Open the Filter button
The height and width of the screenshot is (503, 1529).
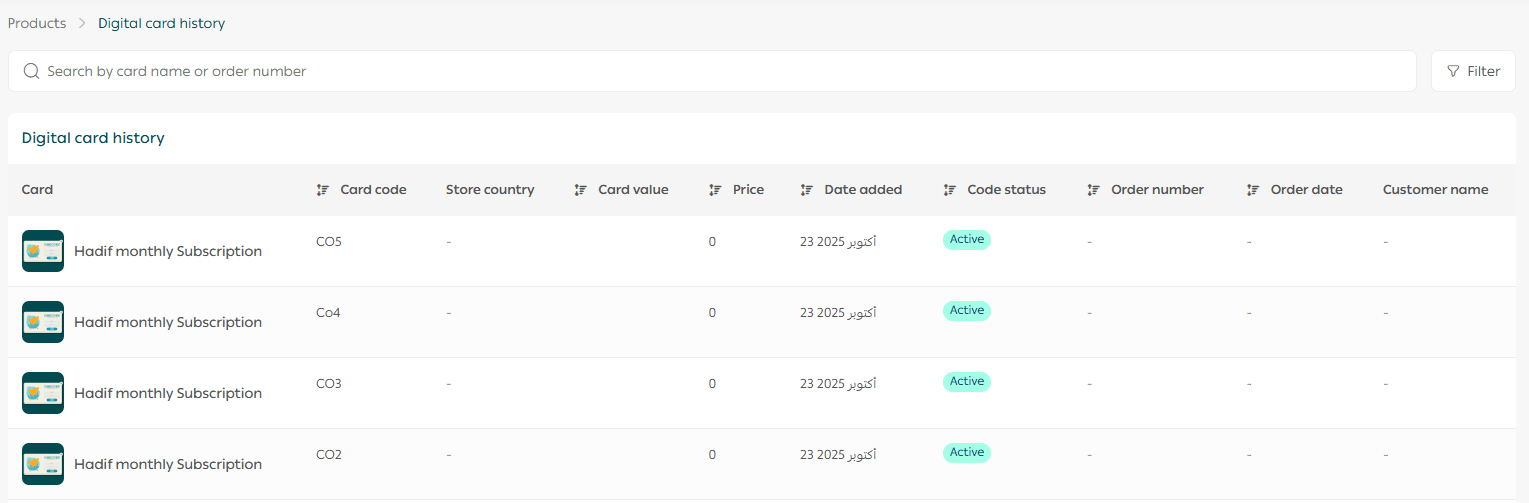1473,71
